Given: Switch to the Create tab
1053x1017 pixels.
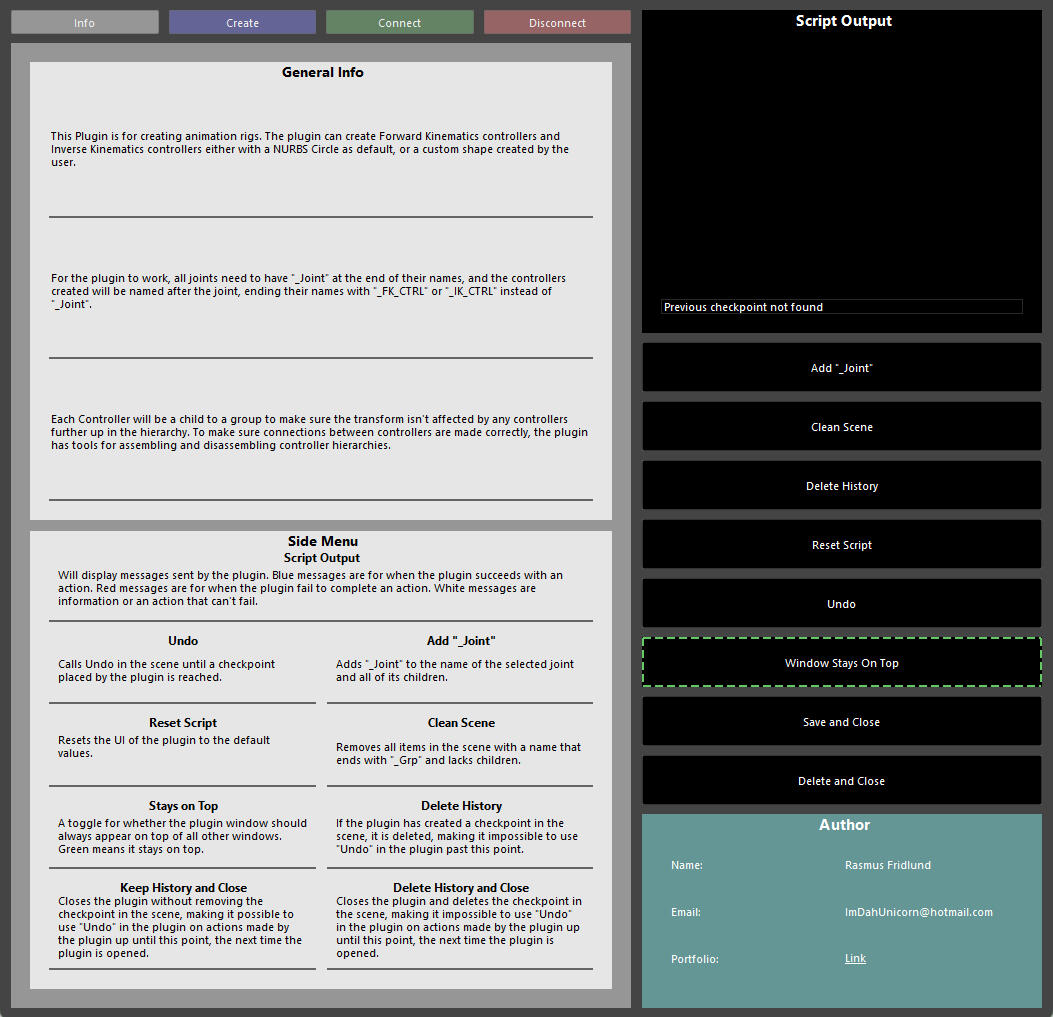Looking at the screenshot, I should coord(242,22).
